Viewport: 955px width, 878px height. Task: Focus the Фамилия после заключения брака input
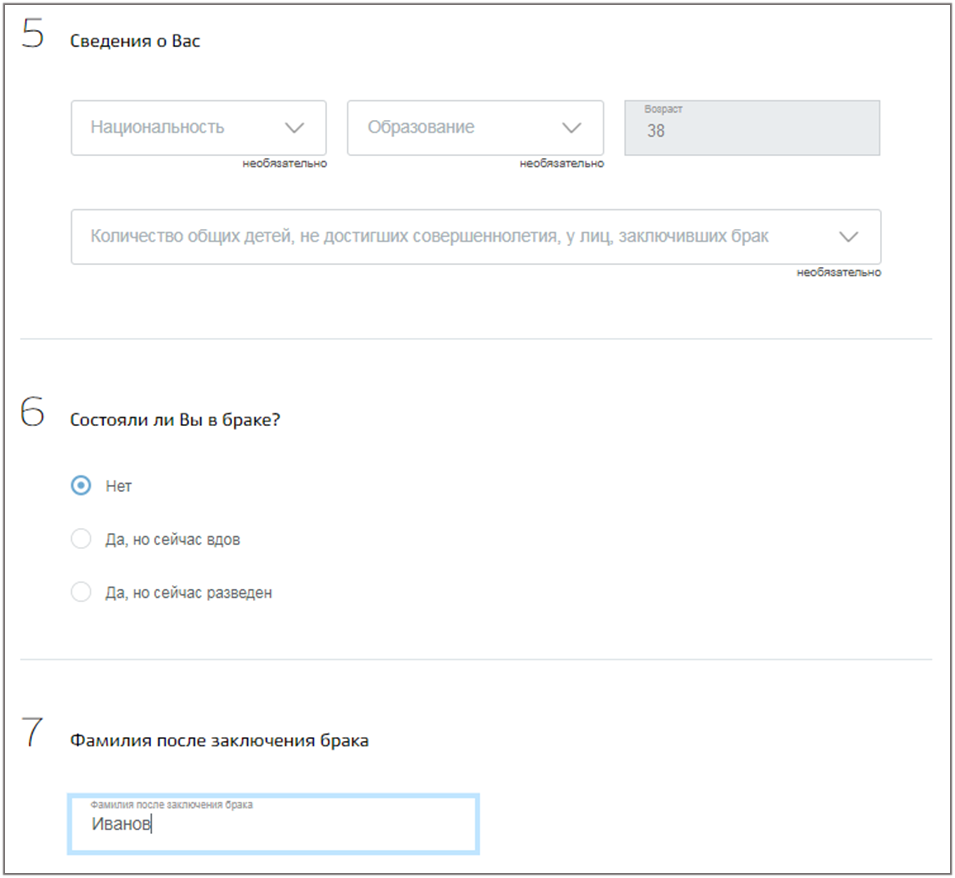tap(273, 824)
